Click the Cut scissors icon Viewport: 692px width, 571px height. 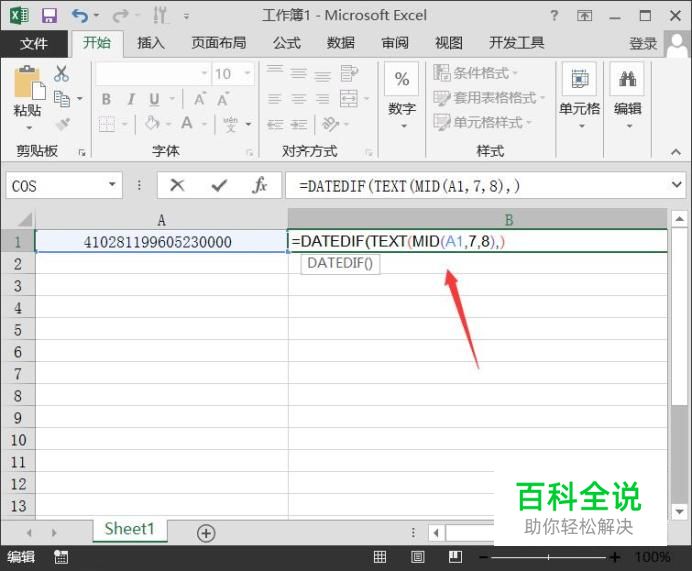[x=61, y=73]
